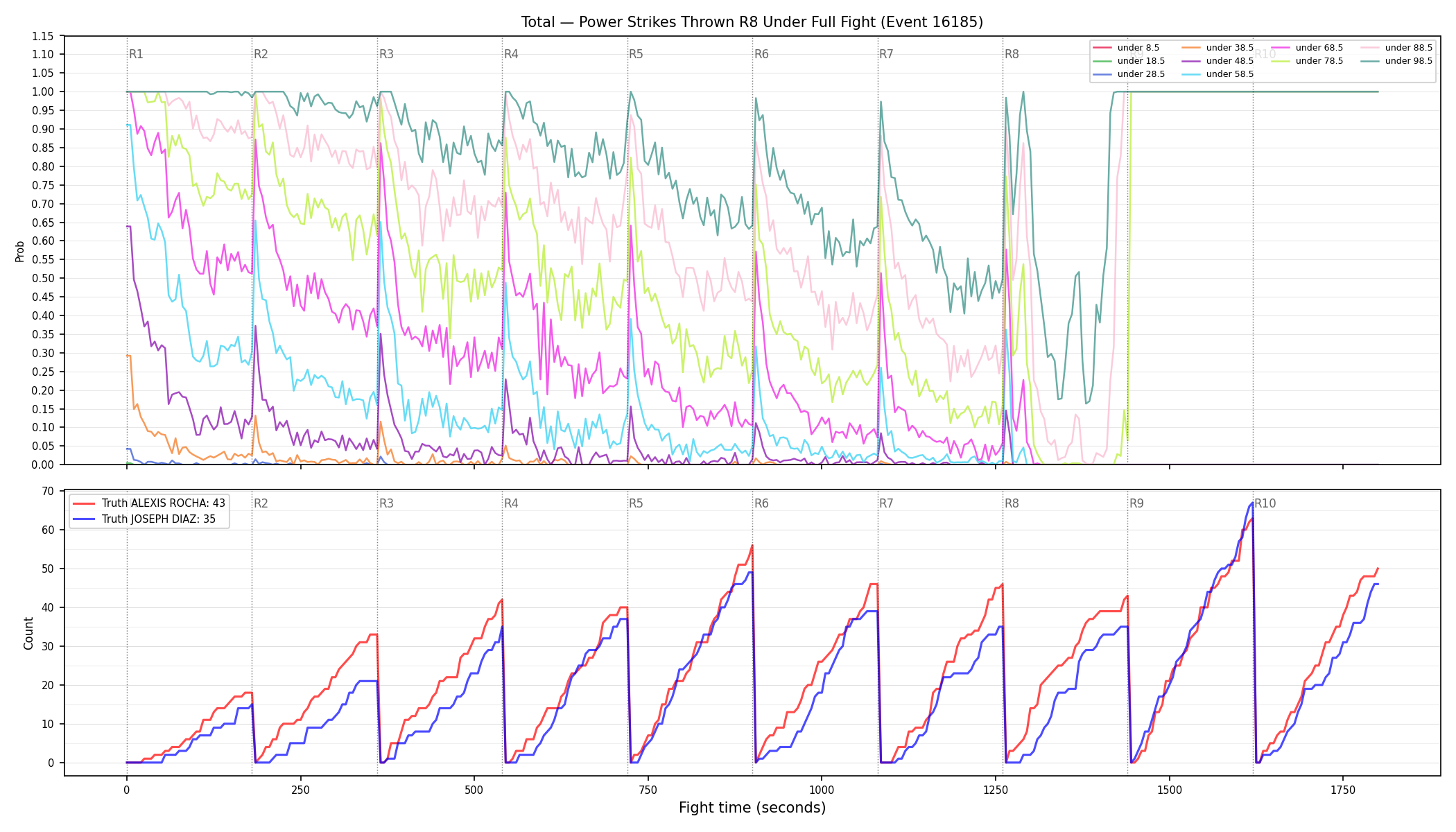Click the 'Fight time (seconds)' axis label
Image resolution: width=1456 pixels, height=832 pixels.
[752, 808]
